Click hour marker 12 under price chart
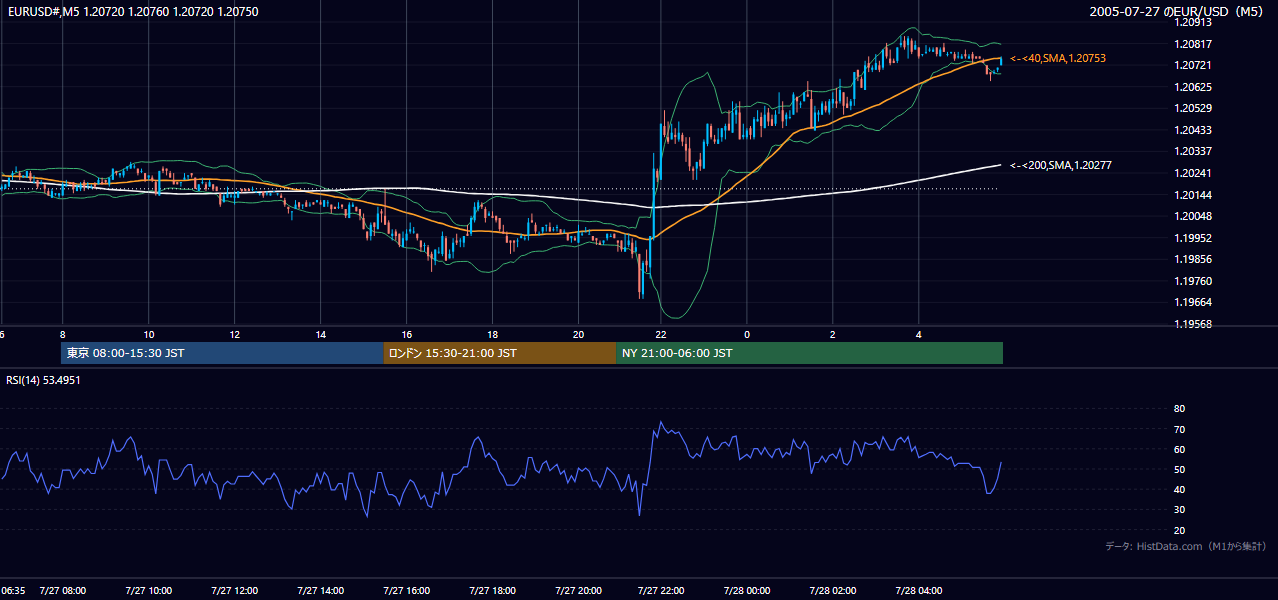1278x600 pixels. tap(235, 334)
